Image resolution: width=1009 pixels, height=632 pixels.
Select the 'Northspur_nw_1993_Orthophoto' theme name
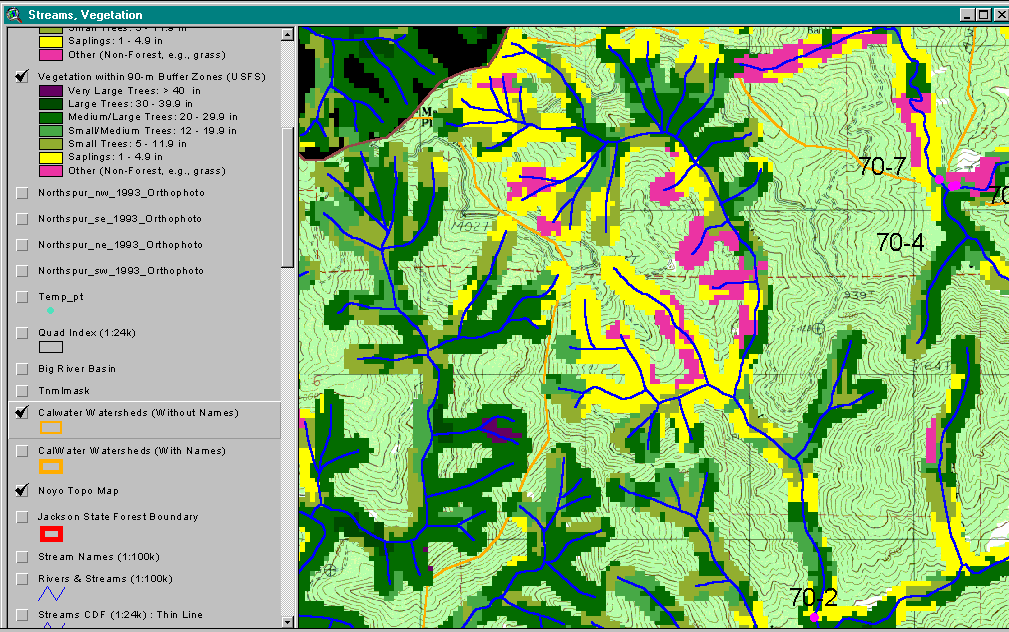(x=122, y=193)
